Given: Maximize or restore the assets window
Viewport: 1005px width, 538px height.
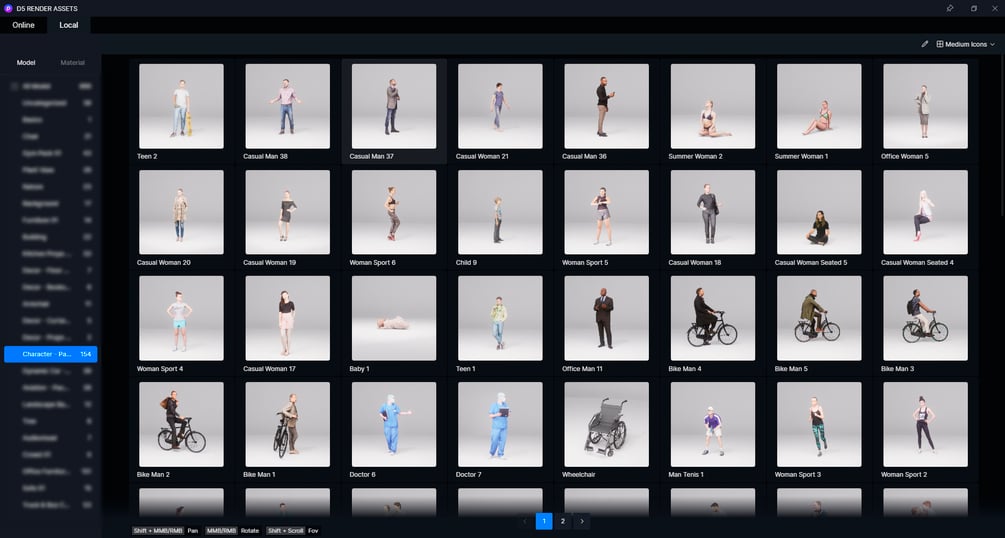Looking at the screenshot, I should pos(974,8).
